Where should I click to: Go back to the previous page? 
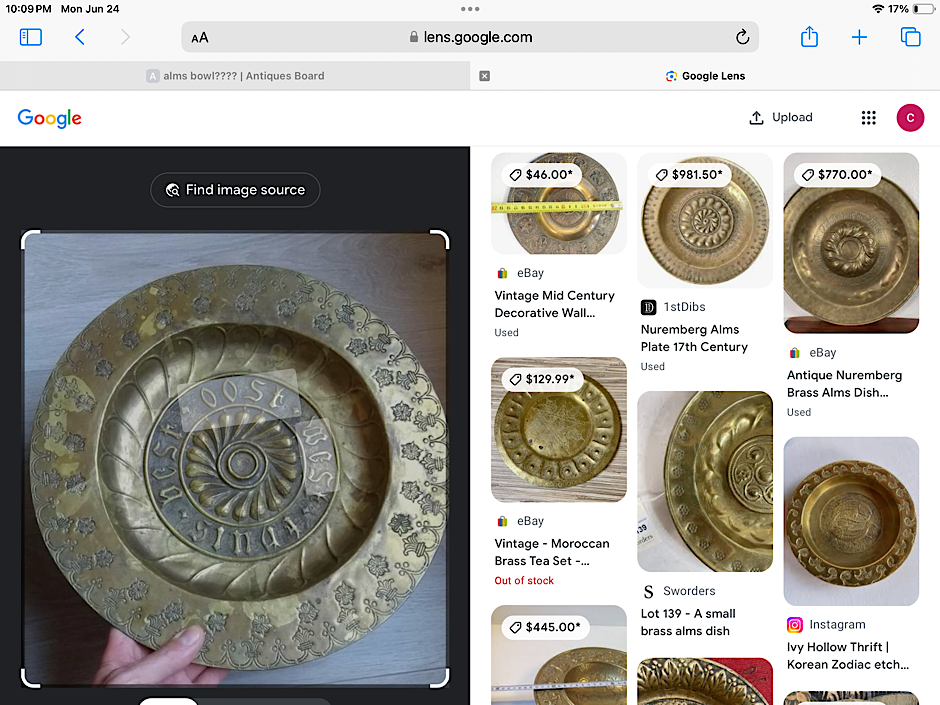(80, 37)
